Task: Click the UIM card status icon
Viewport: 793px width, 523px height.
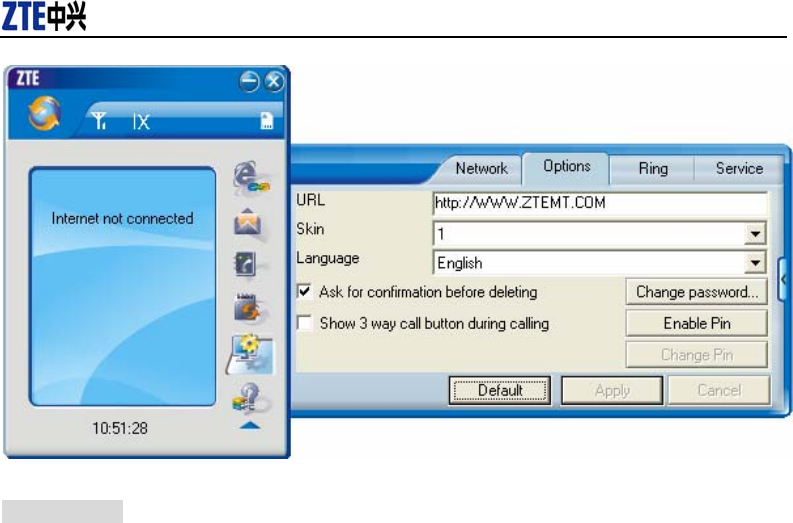Action: pyautogui.click(x=267, y=120)
